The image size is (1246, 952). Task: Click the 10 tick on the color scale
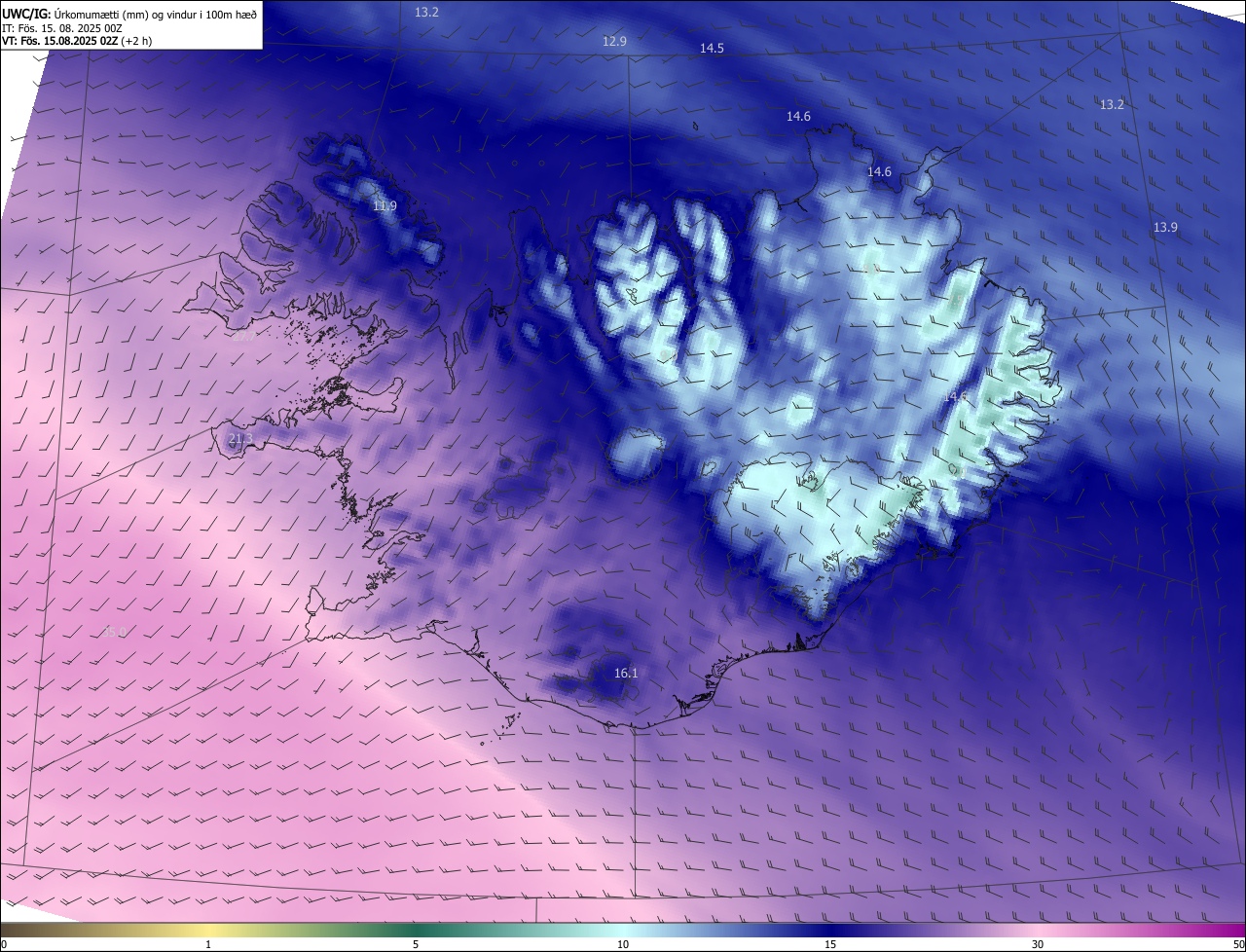[623, 944]
